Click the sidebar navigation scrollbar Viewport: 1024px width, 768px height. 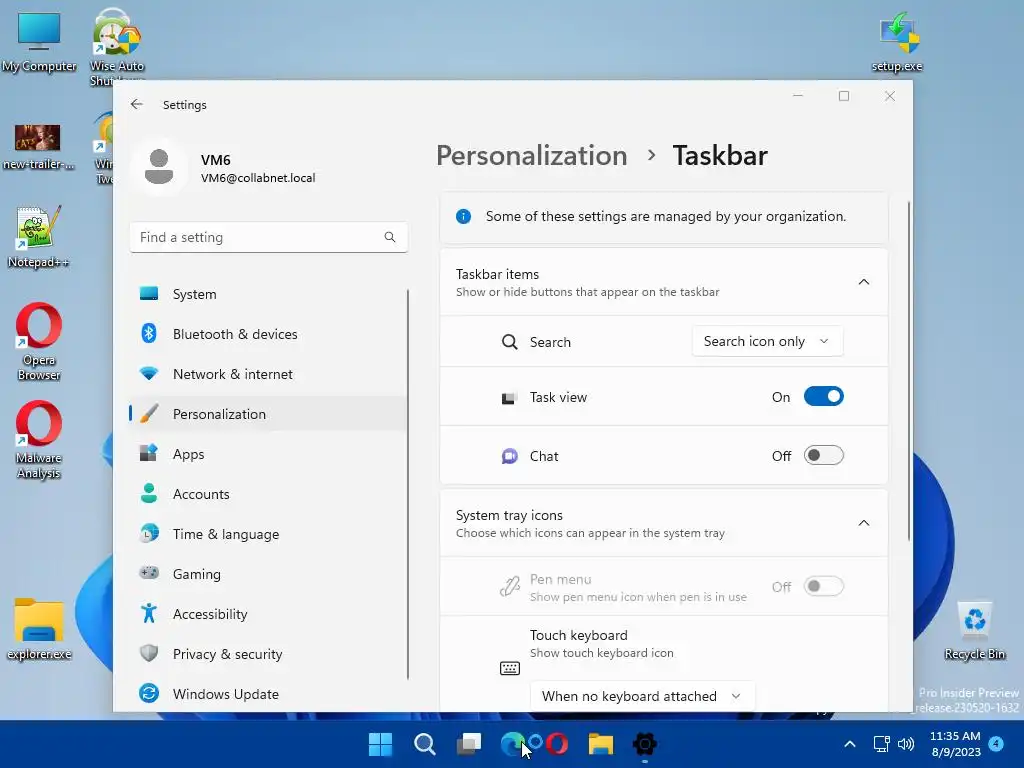(x=408, y=484)
